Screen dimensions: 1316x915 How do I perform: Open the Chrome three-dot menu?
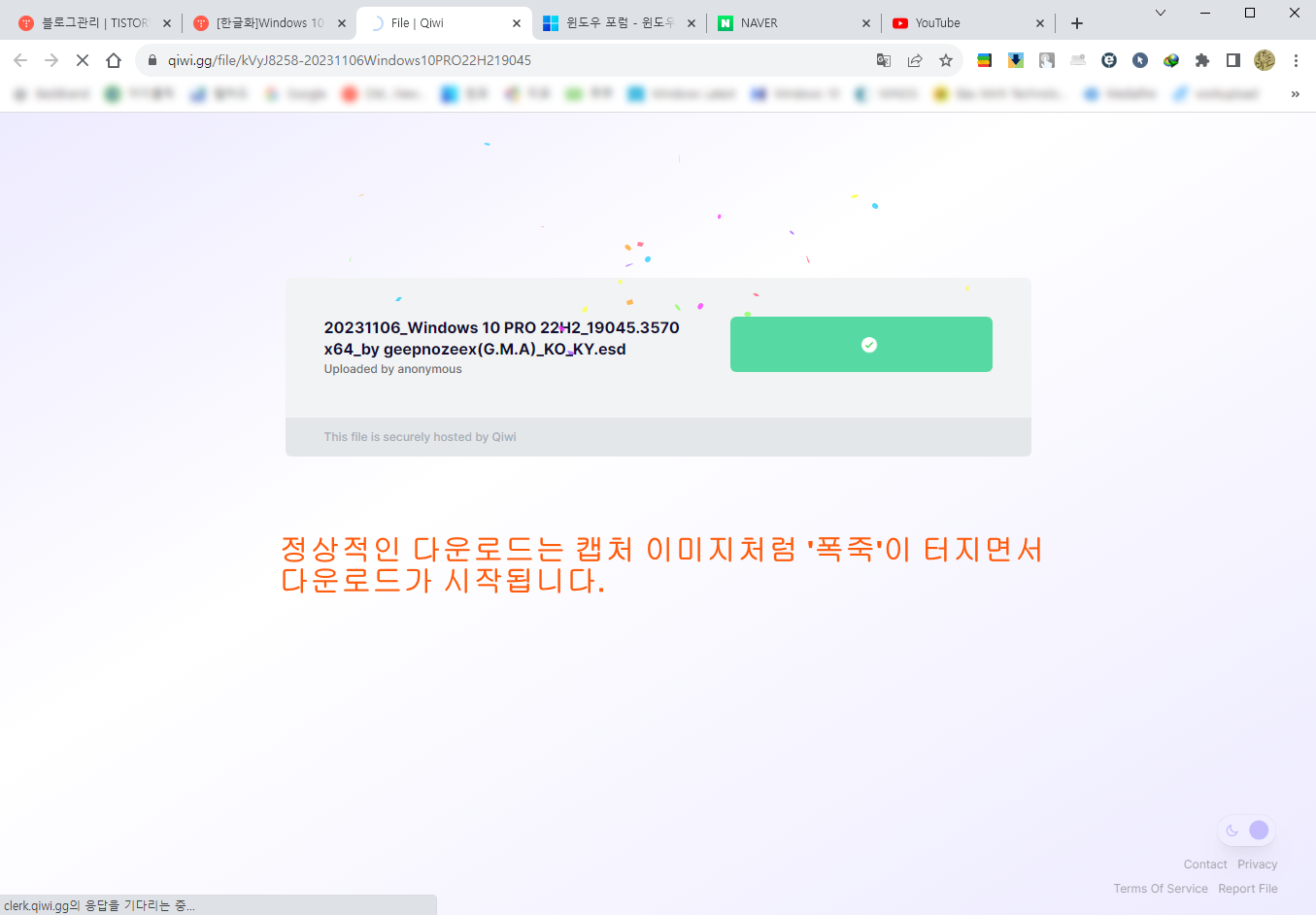tap(1296, 60)
